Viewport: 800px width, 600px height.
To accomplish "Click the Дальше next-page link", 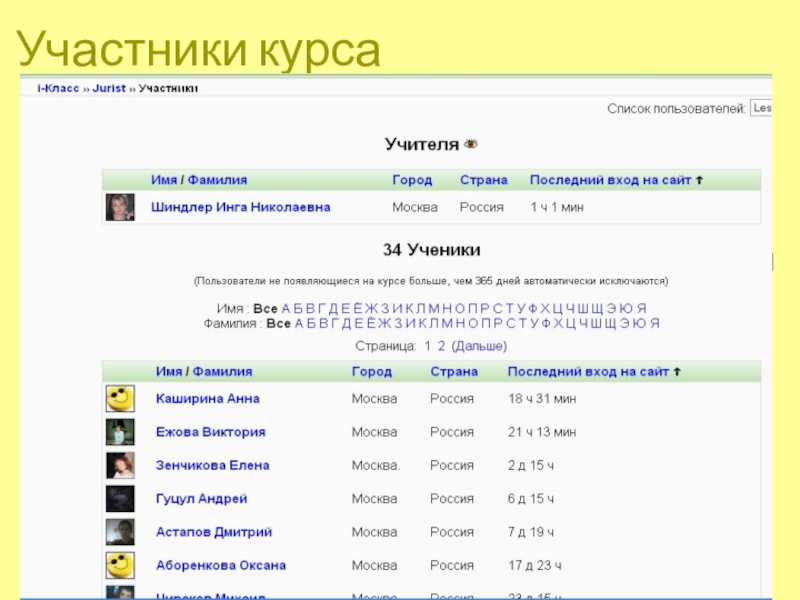I will pos(479,346).
